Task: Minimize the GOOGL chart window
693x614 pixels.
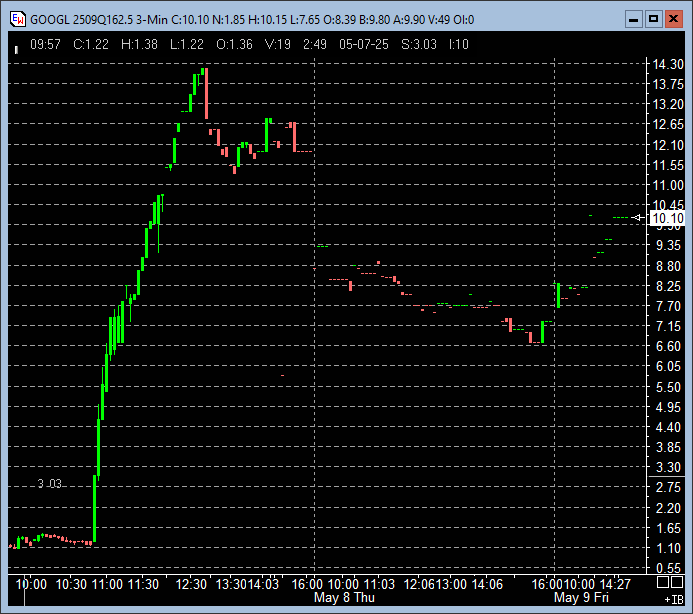Action: point(633,19)
